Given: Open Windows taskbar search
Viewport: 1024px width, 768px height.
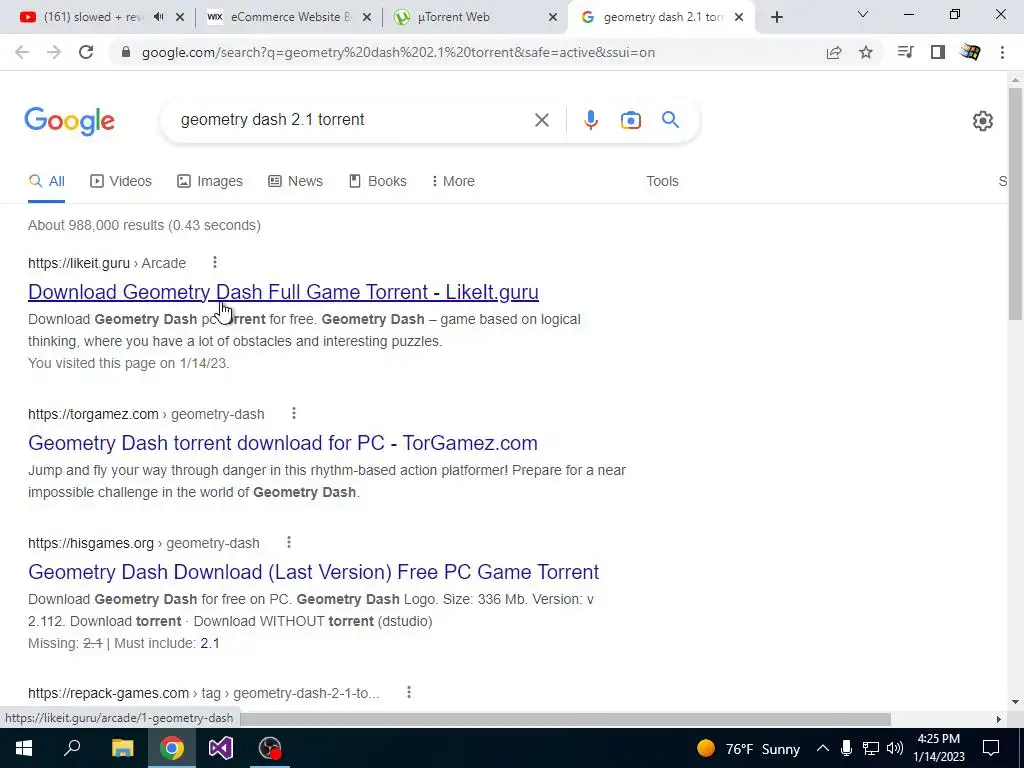Looking at the screenshot, I should (72, 748).
